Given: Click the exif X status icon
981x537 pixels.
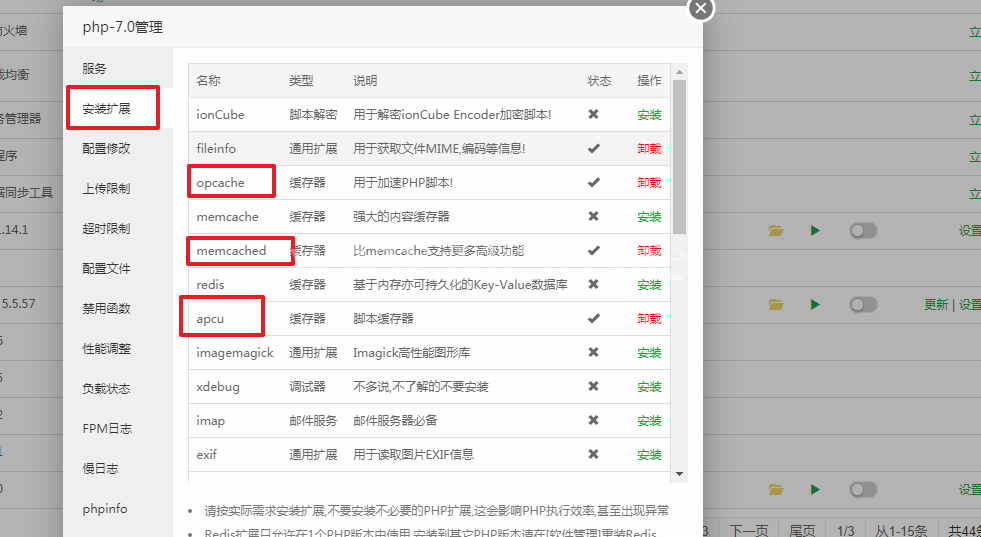Looking at the screenshot, I should [x=593, y=454].
